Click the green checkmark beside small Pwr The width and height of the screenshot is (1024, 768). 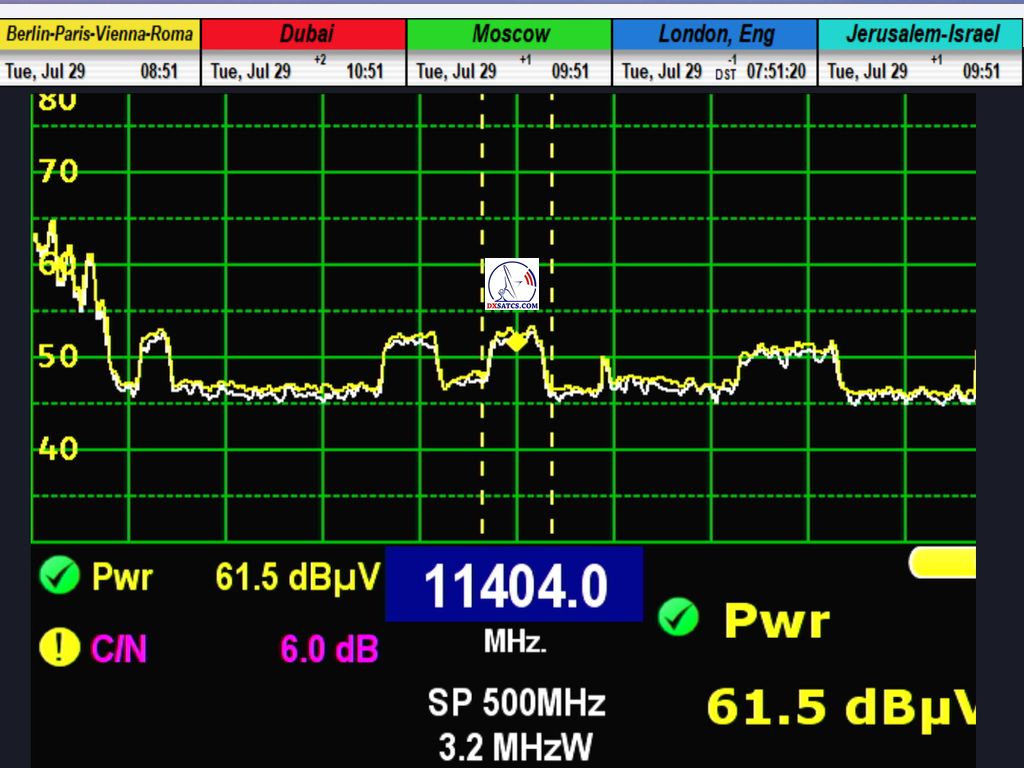[59, 576]
